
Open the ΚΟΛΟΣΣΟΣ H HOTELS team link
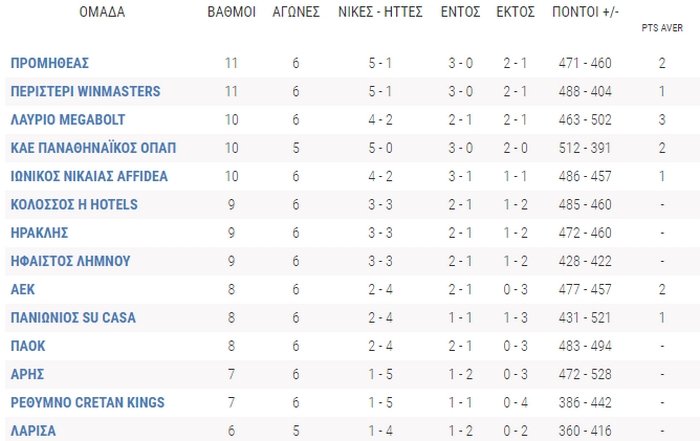(74, 204)
